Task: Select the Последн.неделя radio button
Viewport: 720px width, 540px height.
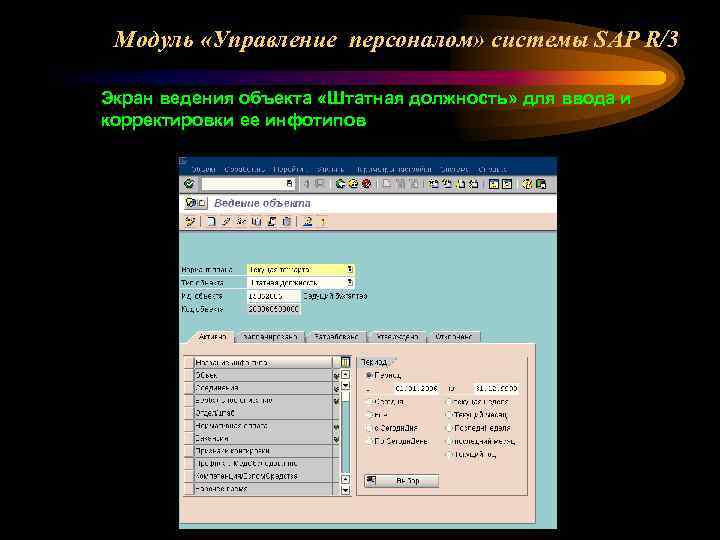Action: pyautogui.click(x=449, y=428)
